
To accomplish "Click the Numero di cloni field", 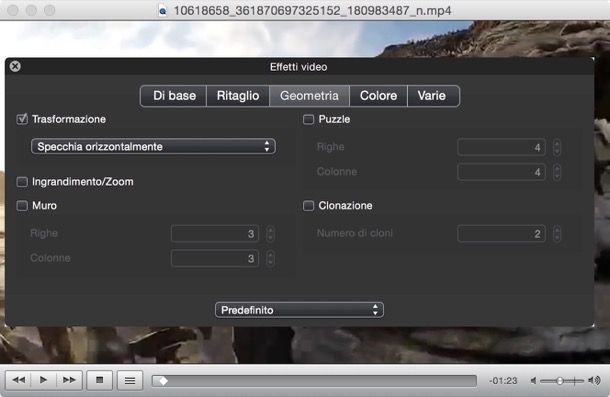I will (501, 234).
